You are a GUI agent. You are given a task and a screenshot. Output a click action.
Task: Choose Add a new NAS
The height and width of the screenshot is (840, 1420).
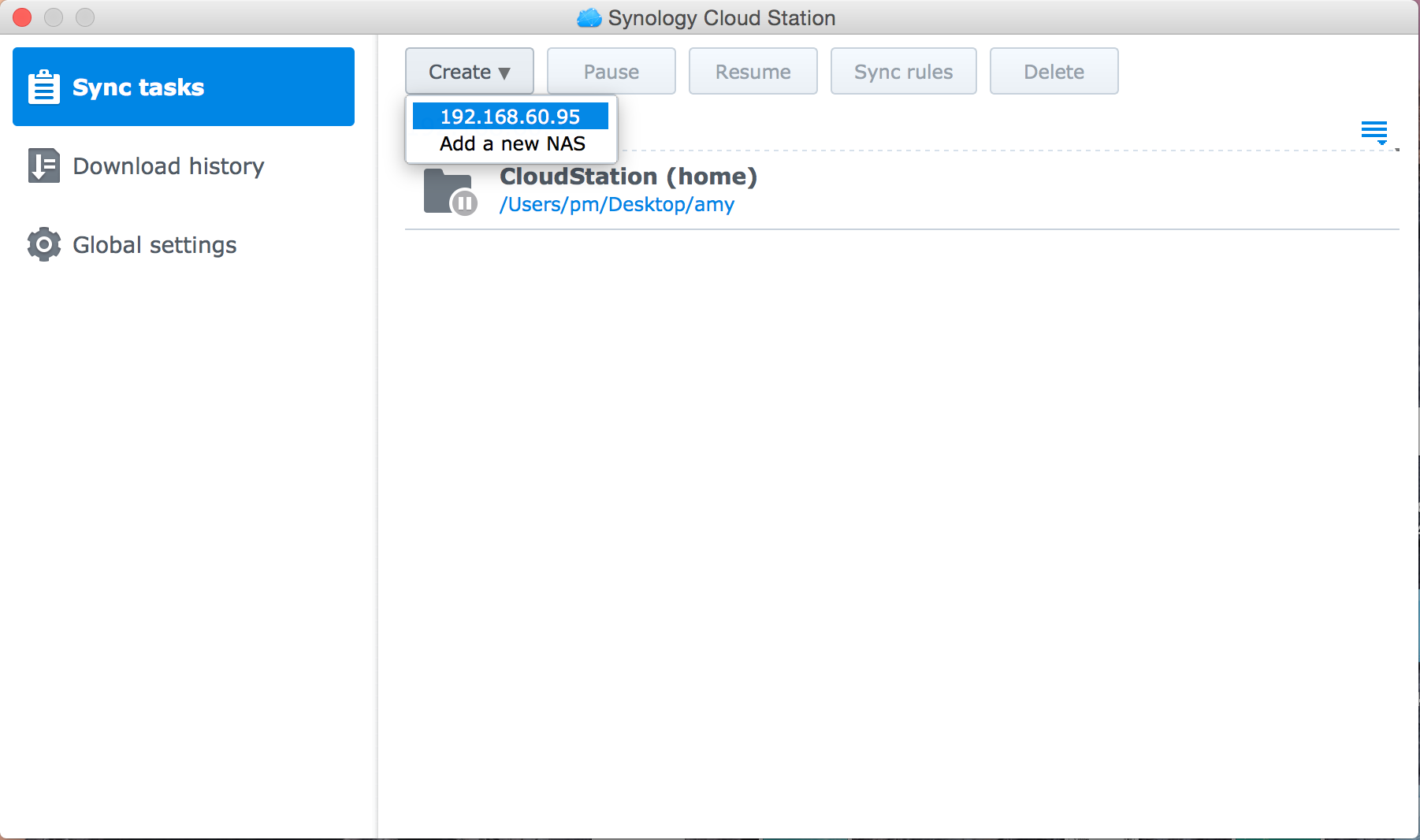[x=512, y=143]
